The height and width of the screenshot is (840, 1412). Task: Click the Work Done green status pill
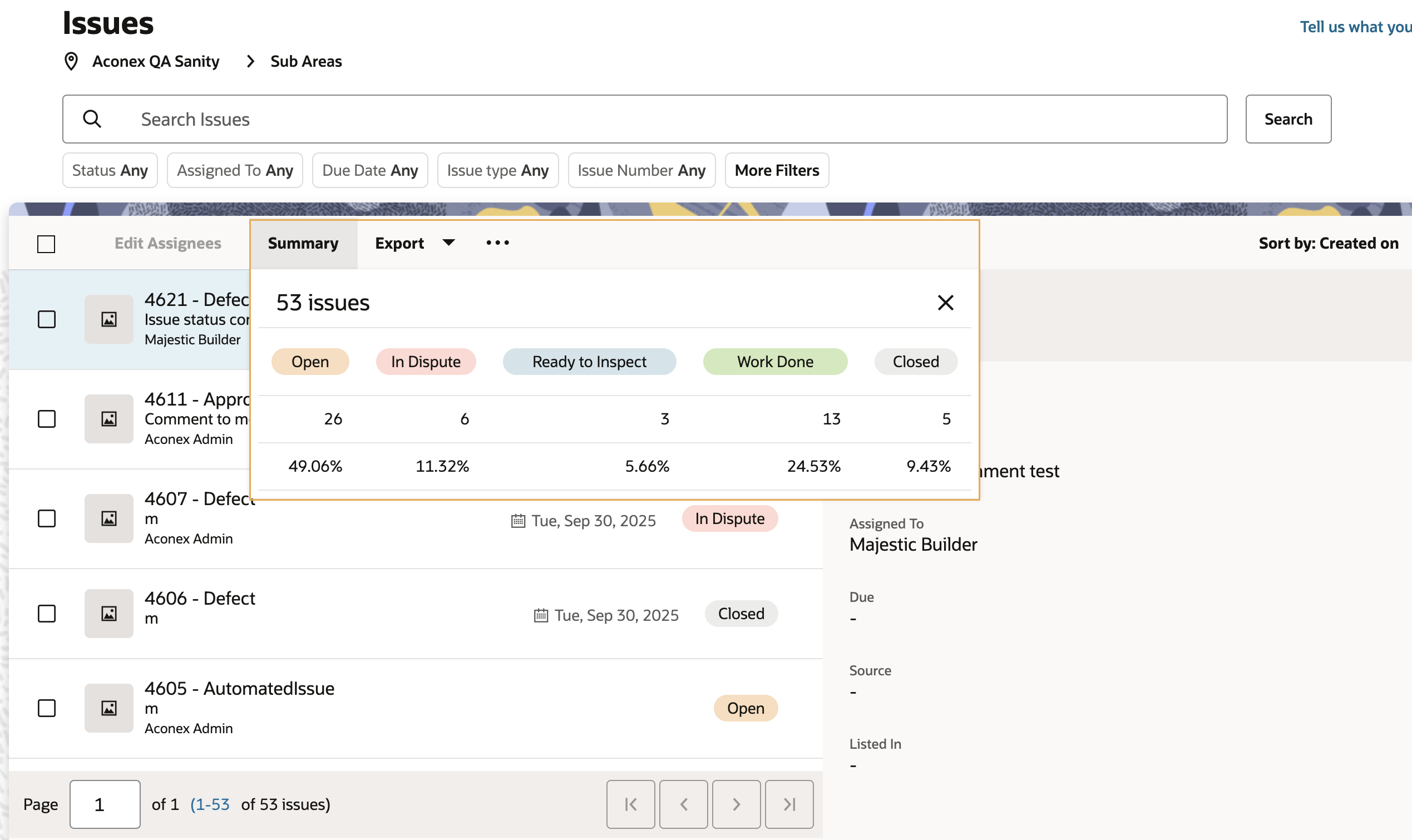(775, 362)
